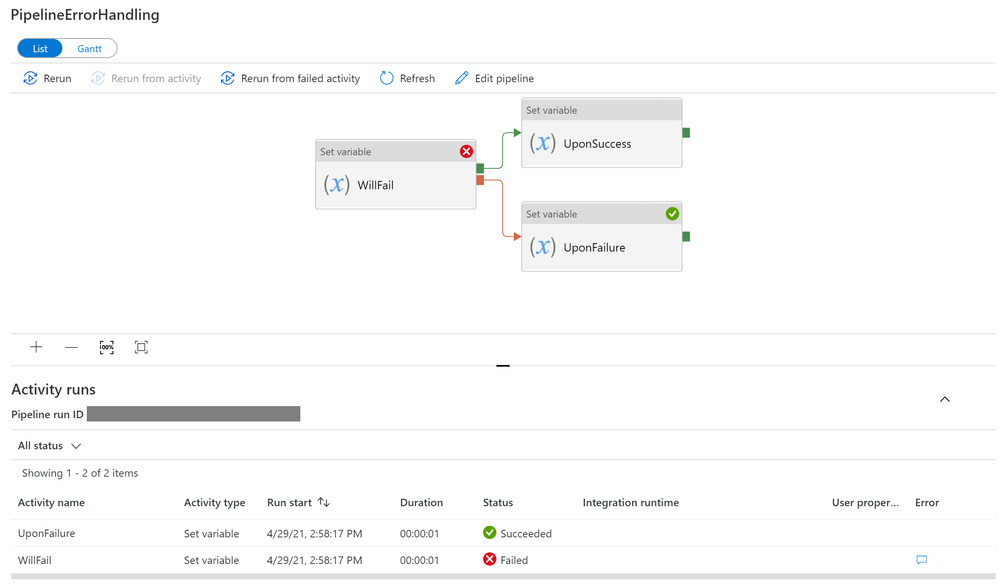
Task: Click WillFail green success output connector
Action: pyautogui.click(x=480, y=168)
